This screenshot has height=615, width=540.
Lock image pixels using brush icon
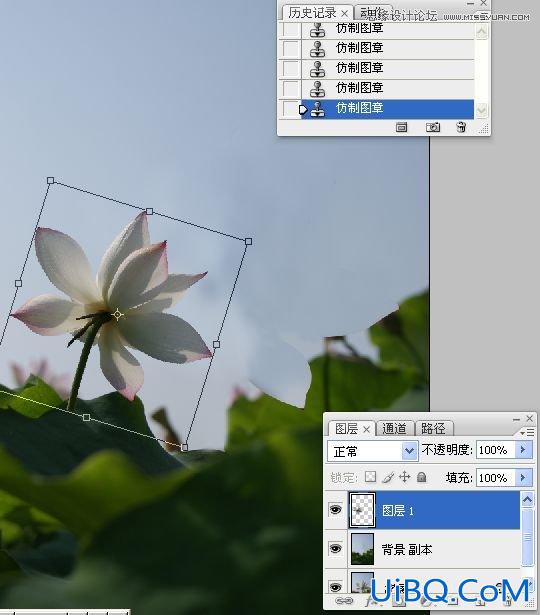click(388, 477)
